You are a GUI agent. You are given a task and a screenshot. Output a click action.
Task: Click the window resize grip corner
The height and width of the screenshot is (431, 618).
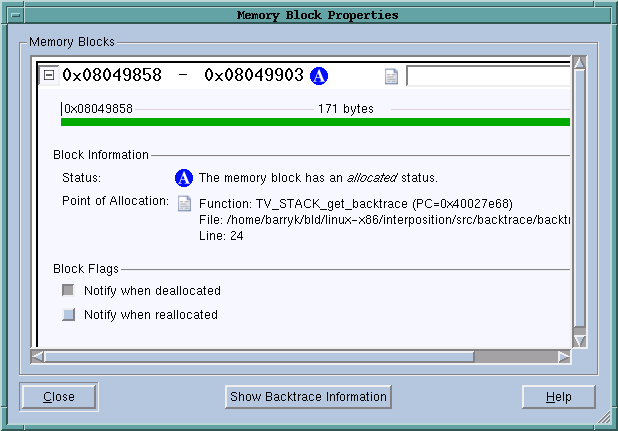604,417
